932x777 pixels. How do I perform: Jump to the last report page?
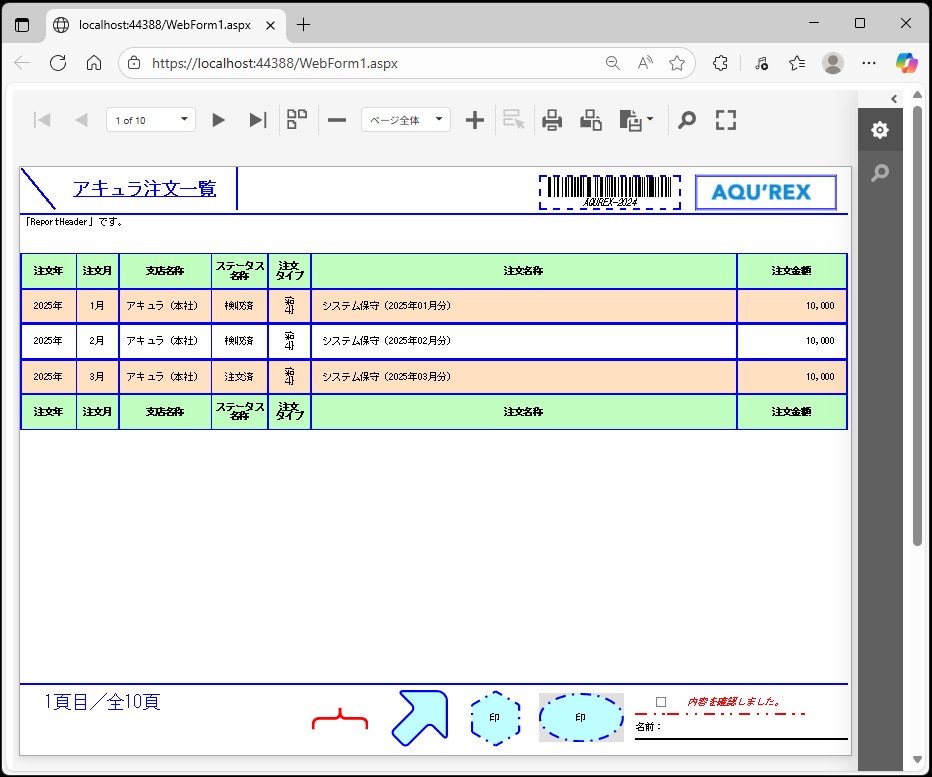[x=258, y=120]
